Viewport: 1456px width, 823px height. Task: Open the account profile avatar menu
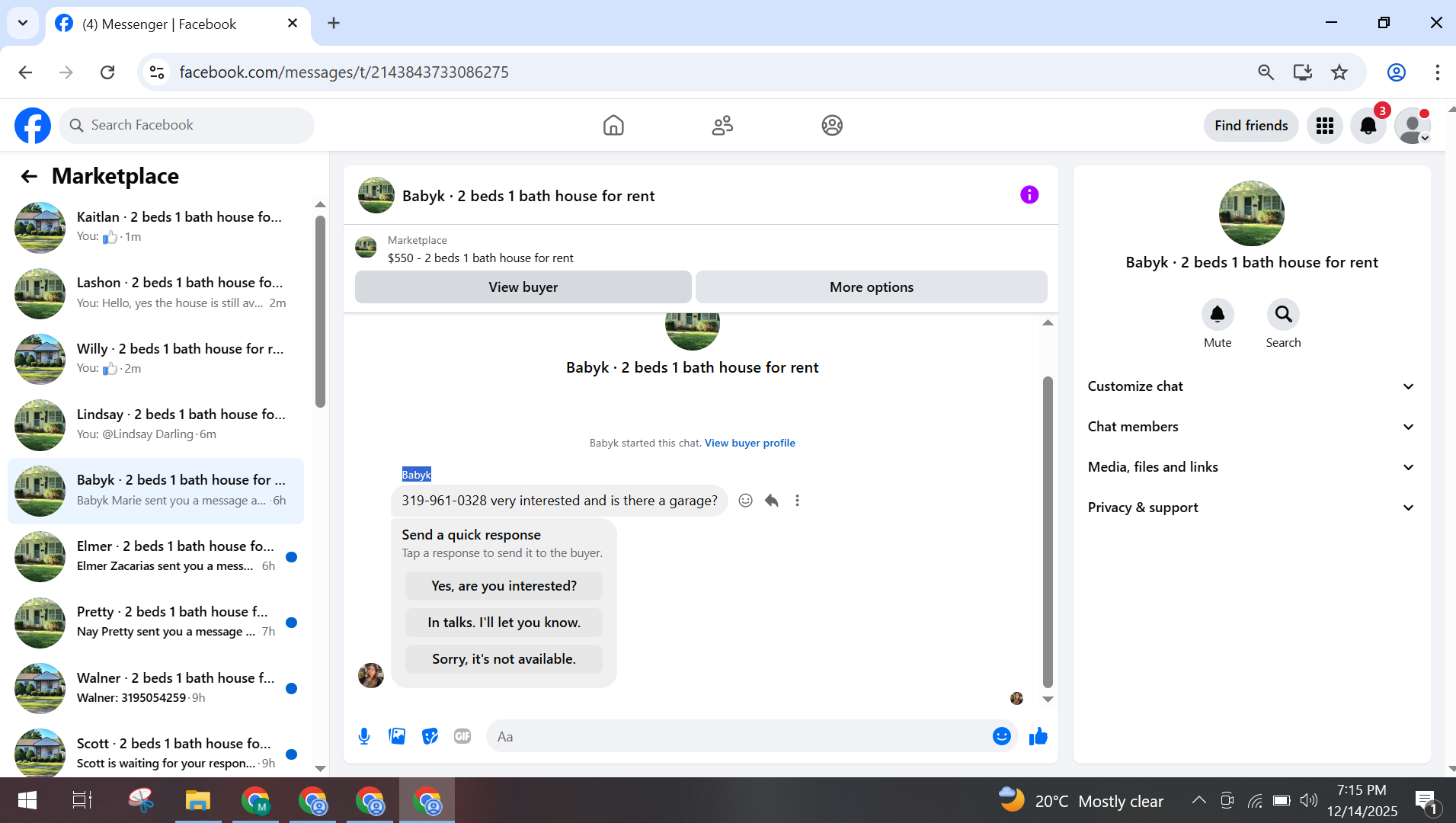[1413, 126]
